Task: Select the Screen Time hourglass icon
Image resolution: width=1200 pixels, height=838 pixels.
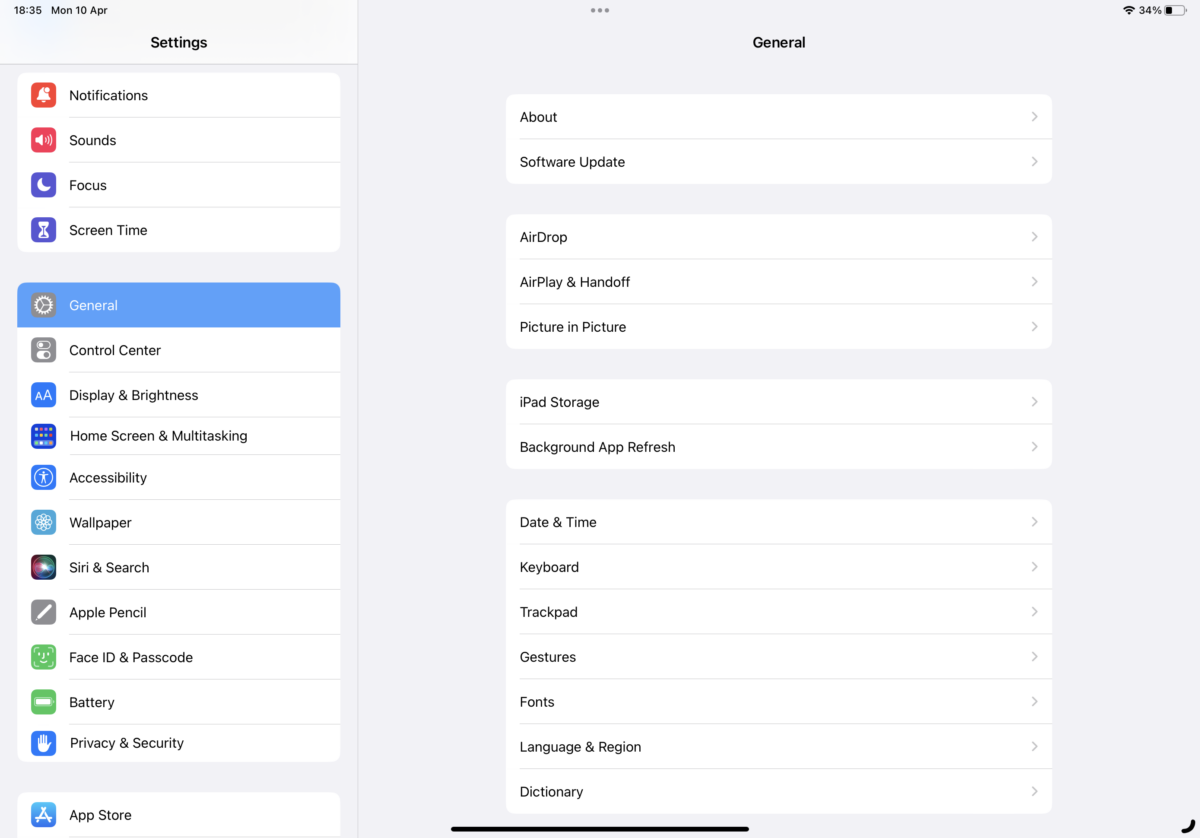Action: point(43,229)
